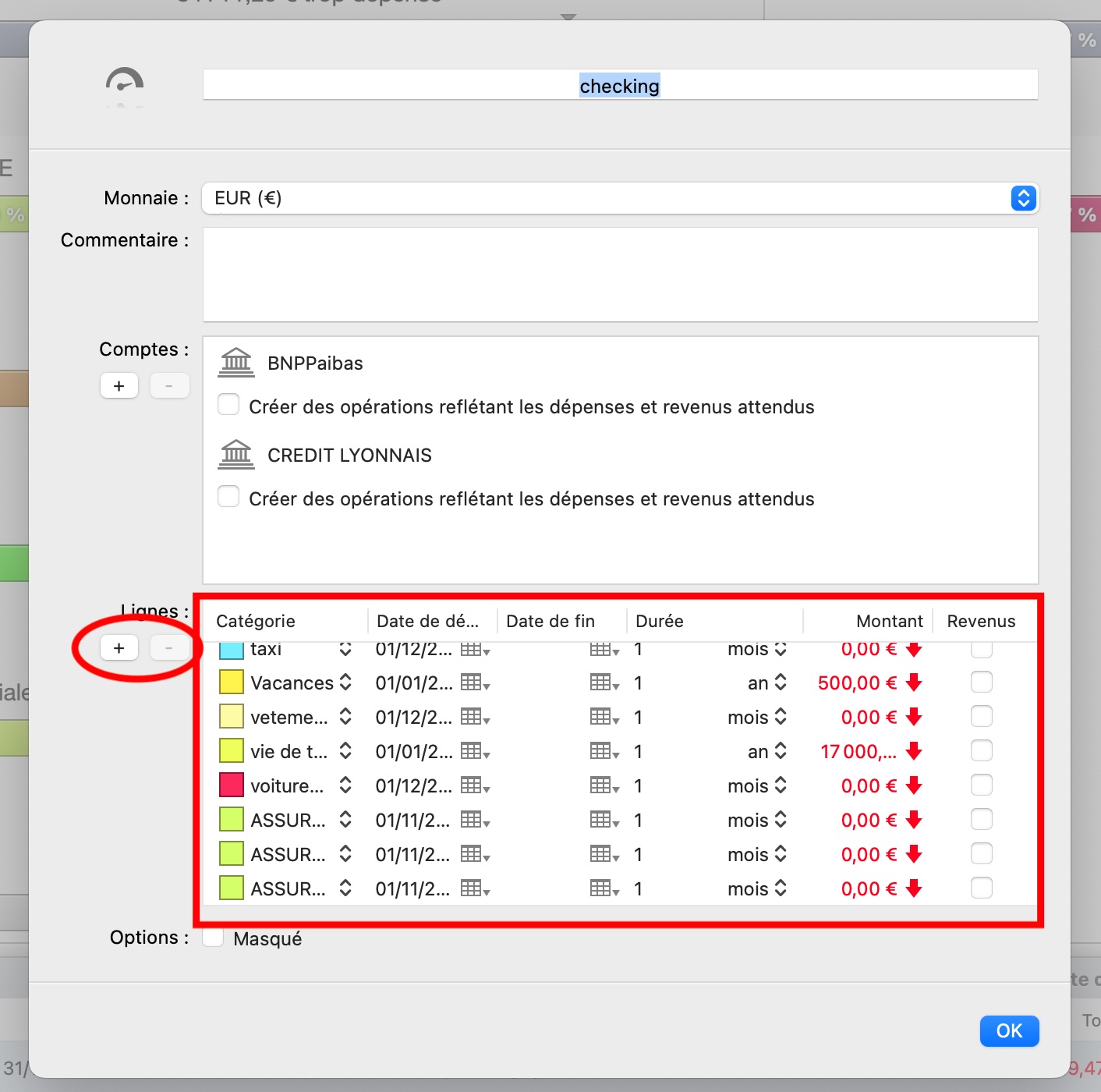The height and width of the screenshot is (1092, 1101).
Task: Click red expense arrow on Vacances row
Action: coord(914,683)
